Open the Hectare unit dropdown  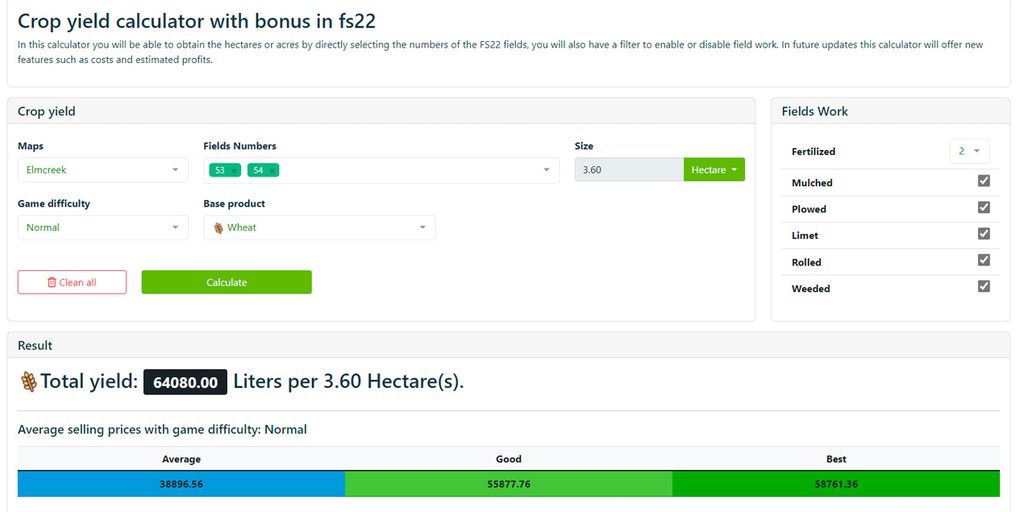click(714, 170)
